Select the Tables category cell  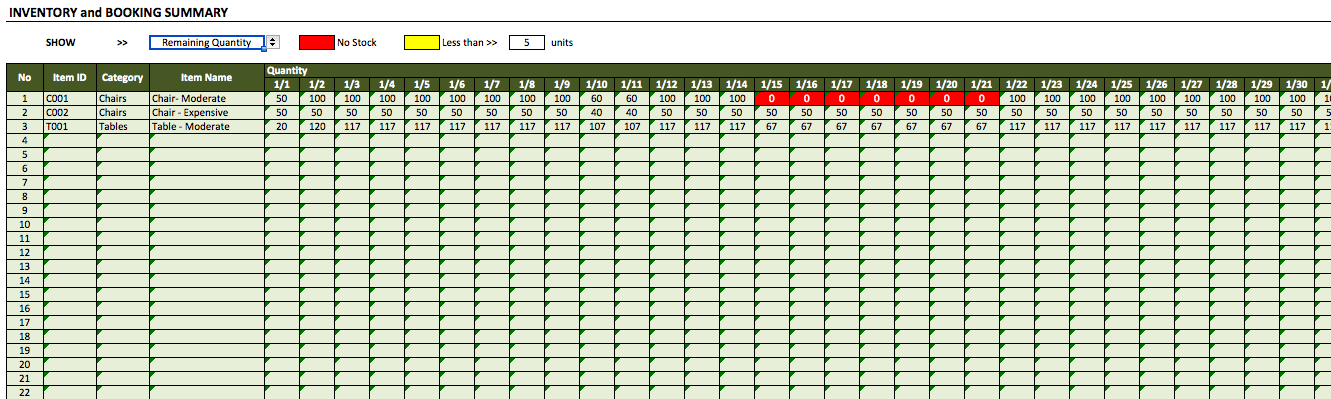coord(123,127)
